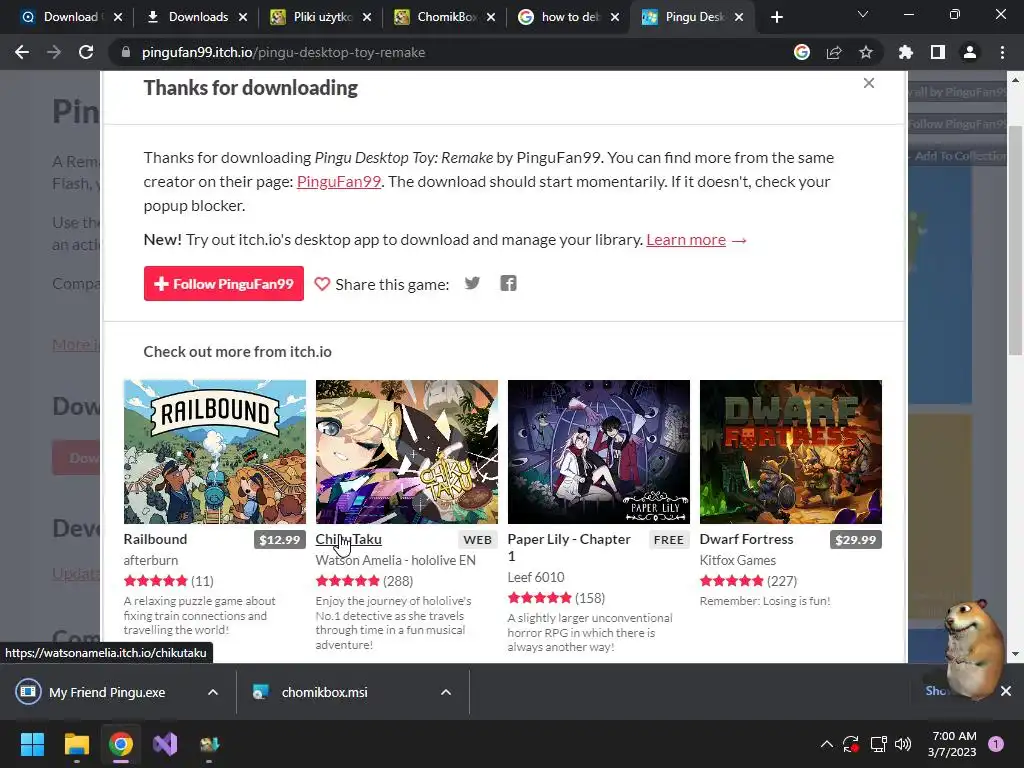The height and width of the screenshot is (768, 1024).
Task: Click the Google icon in address bar
Action: coord(802,52)
